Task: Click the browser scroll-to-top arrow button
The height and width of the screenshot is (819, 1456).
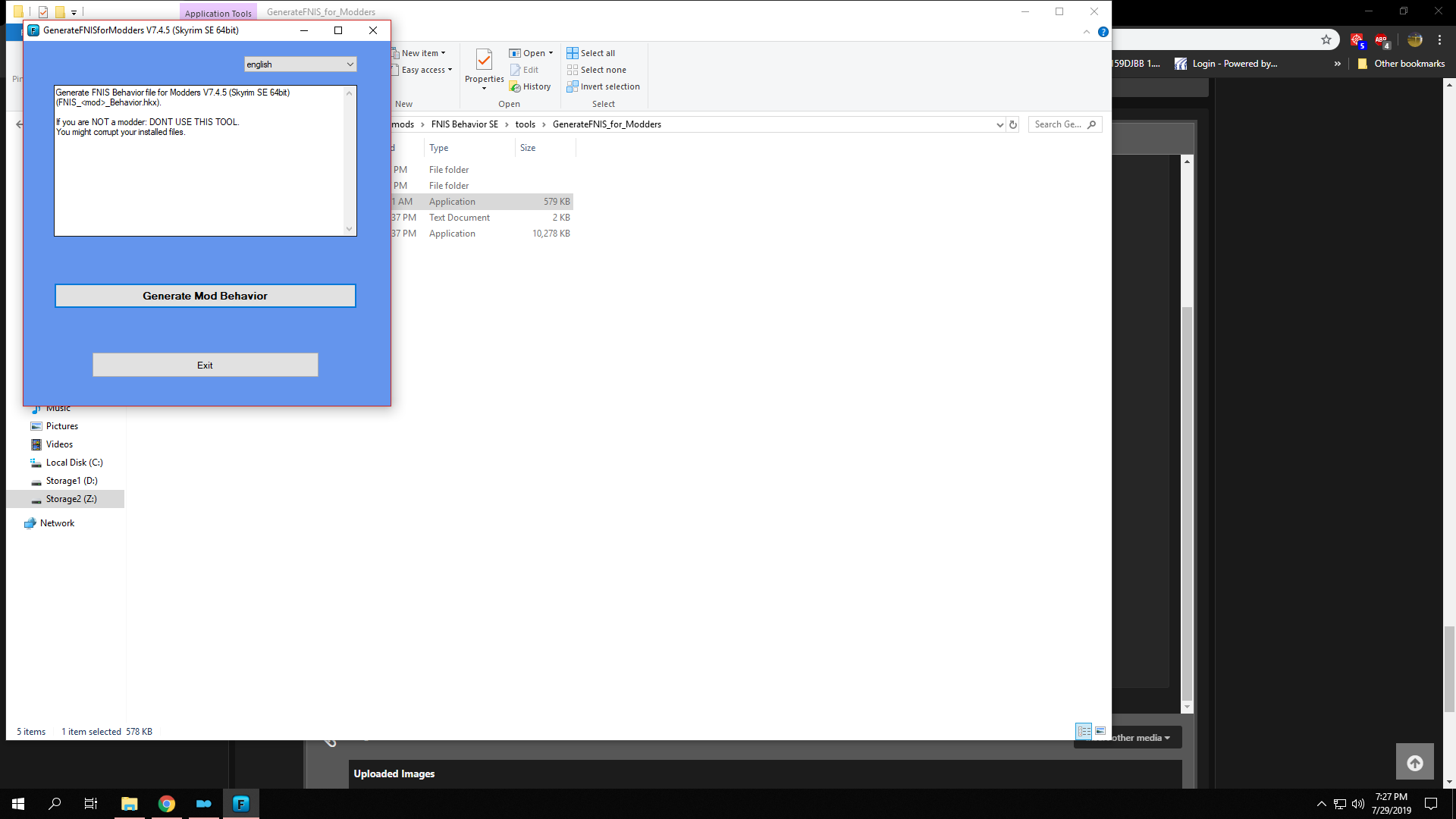Action: pos(1415,763)
